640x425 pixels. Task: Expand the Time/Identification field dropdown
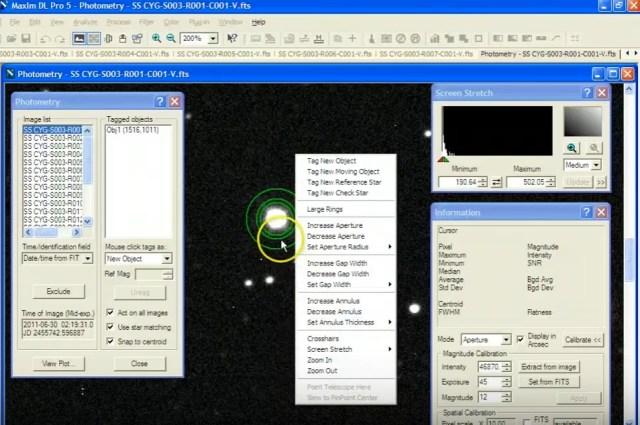90,258
